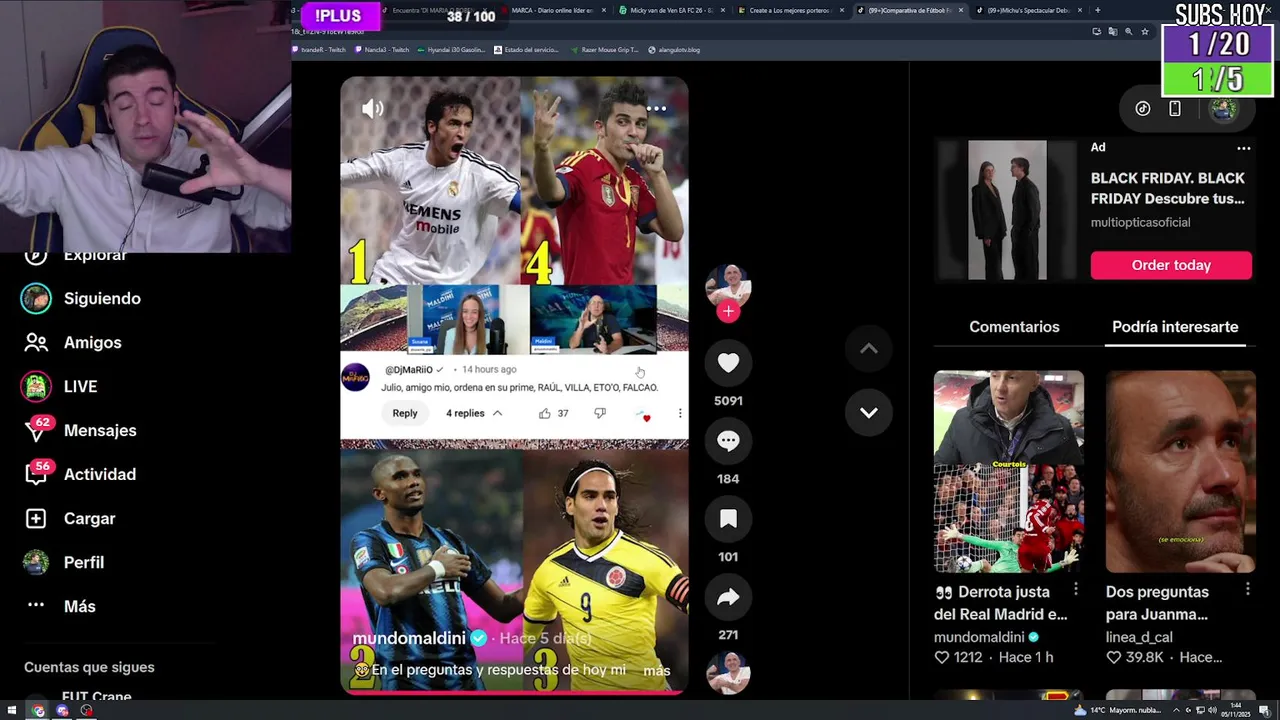Open comments via the speech bubble icon

[x=728, y=441]
